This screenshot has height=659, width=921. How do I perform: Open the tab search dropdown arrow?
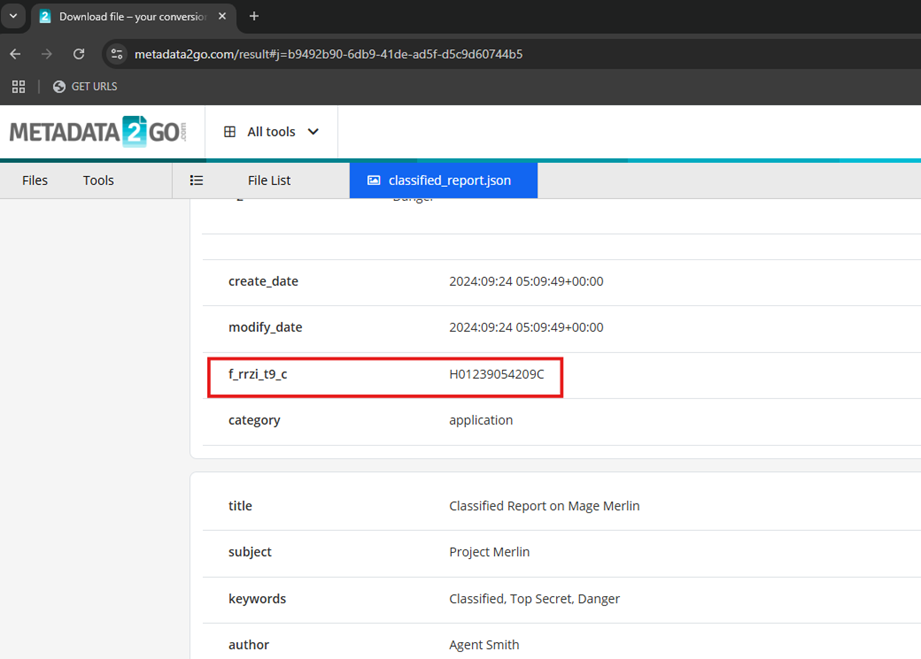tap(14, 16)
